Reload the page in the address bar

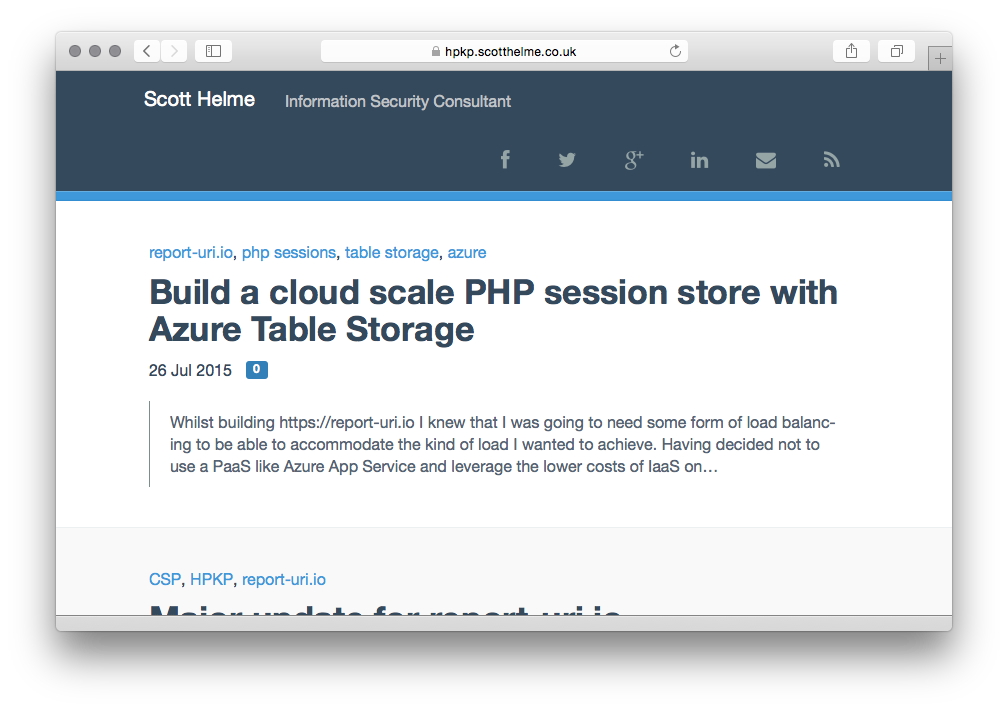pos(675,51)
